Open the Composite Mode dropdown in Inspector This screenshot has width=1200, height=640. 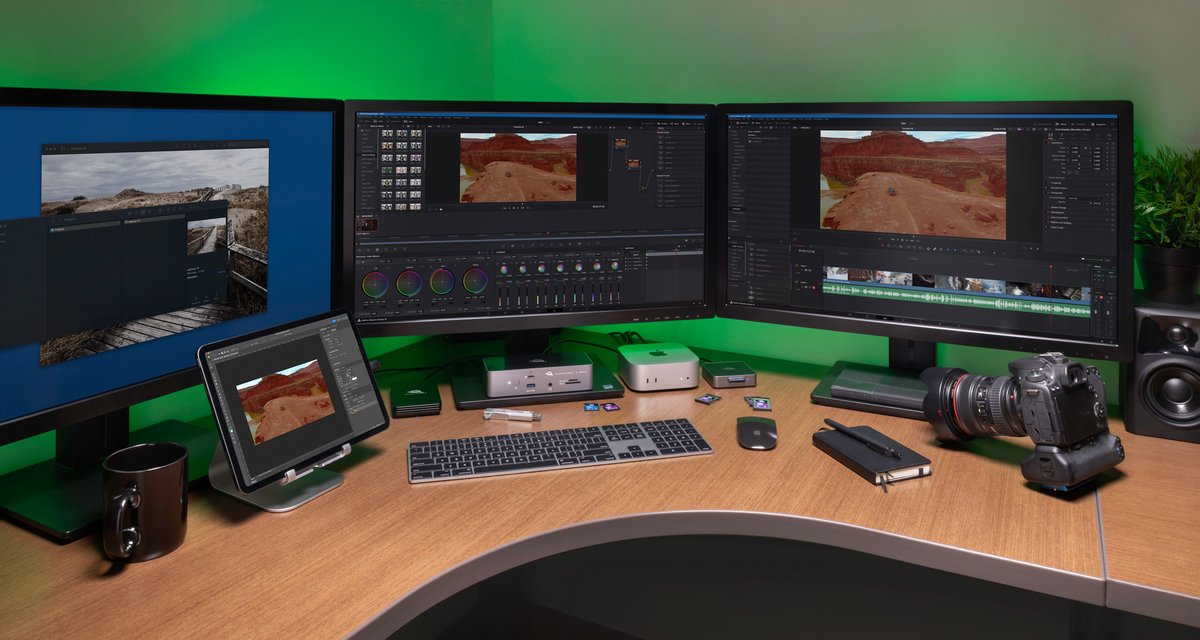1084,198
